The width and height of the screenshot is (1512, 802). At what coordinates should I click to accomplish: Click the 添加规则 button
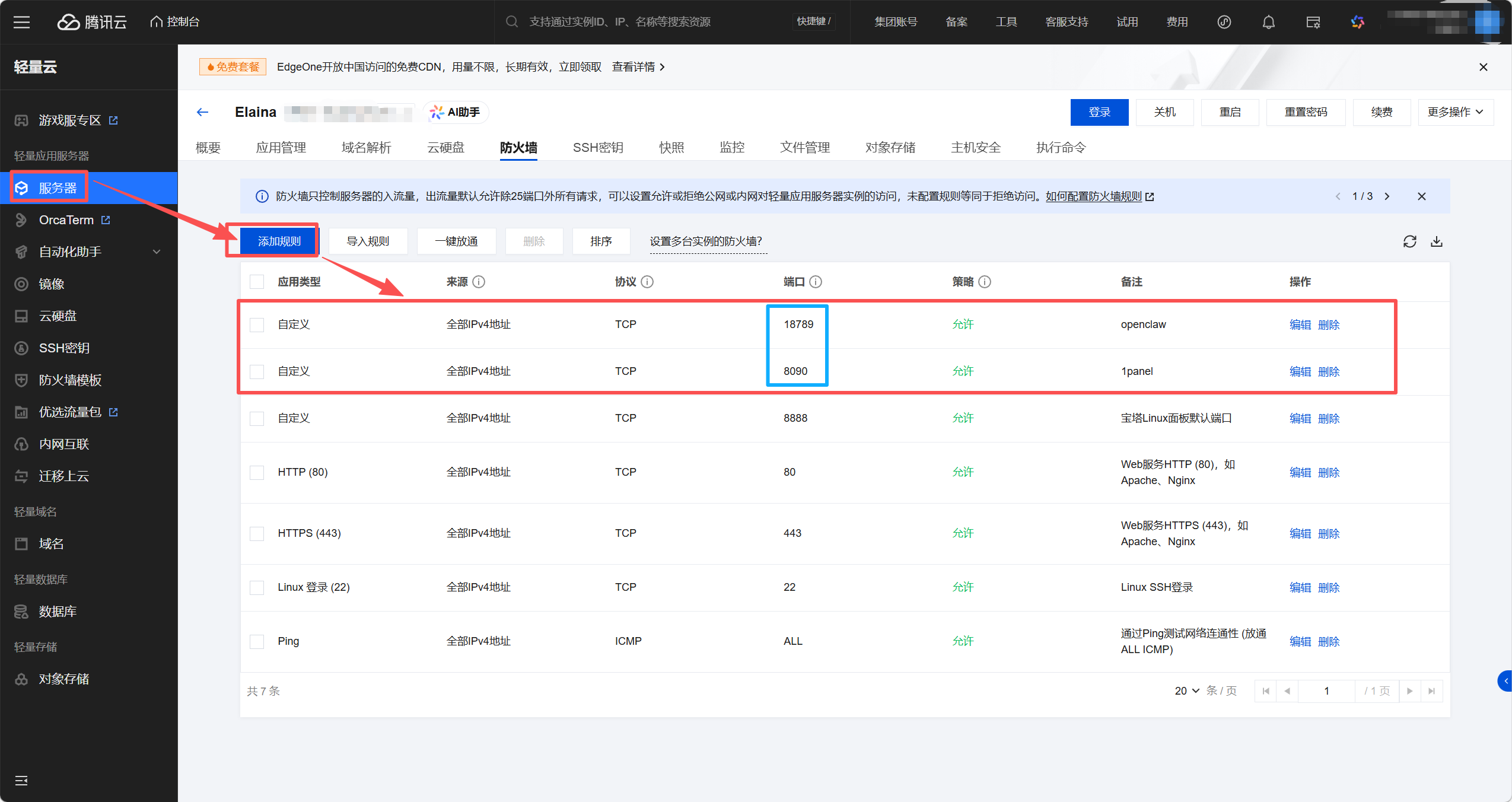(279, 241)
